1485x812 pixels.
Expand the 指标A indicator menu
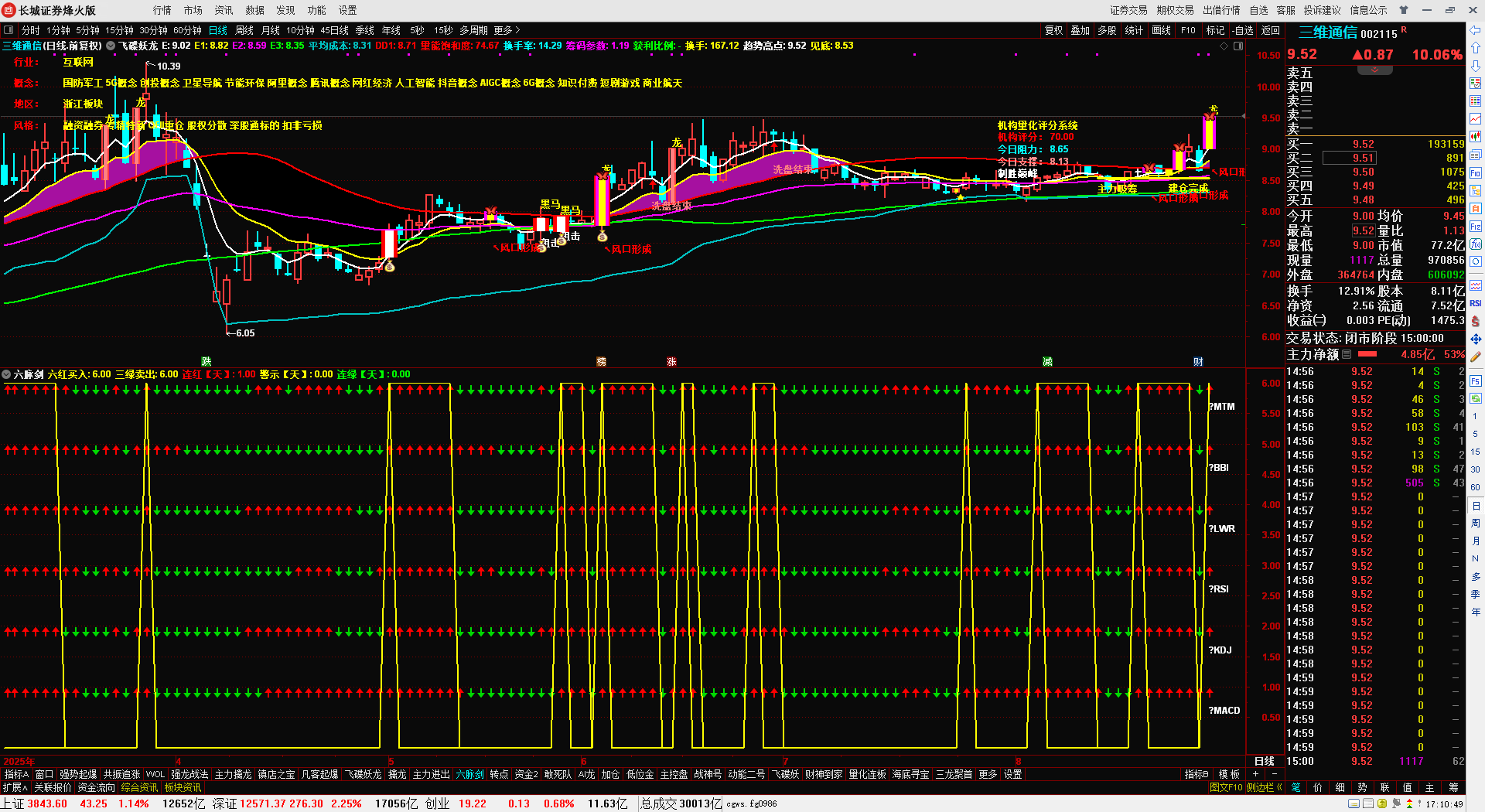[x=15, y=774]
